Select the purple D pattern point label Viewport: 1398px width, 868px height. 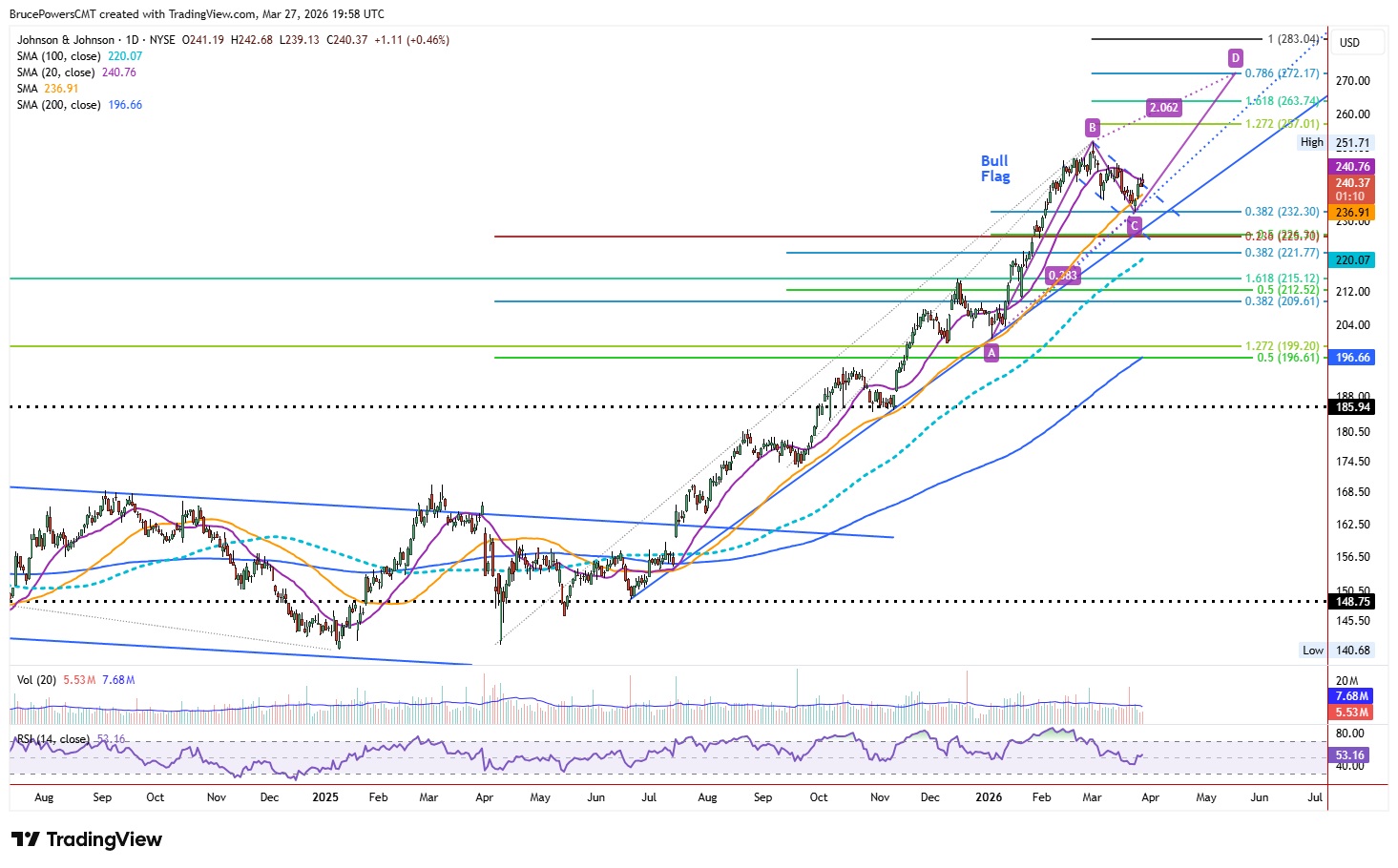[x=1236, y=58]
